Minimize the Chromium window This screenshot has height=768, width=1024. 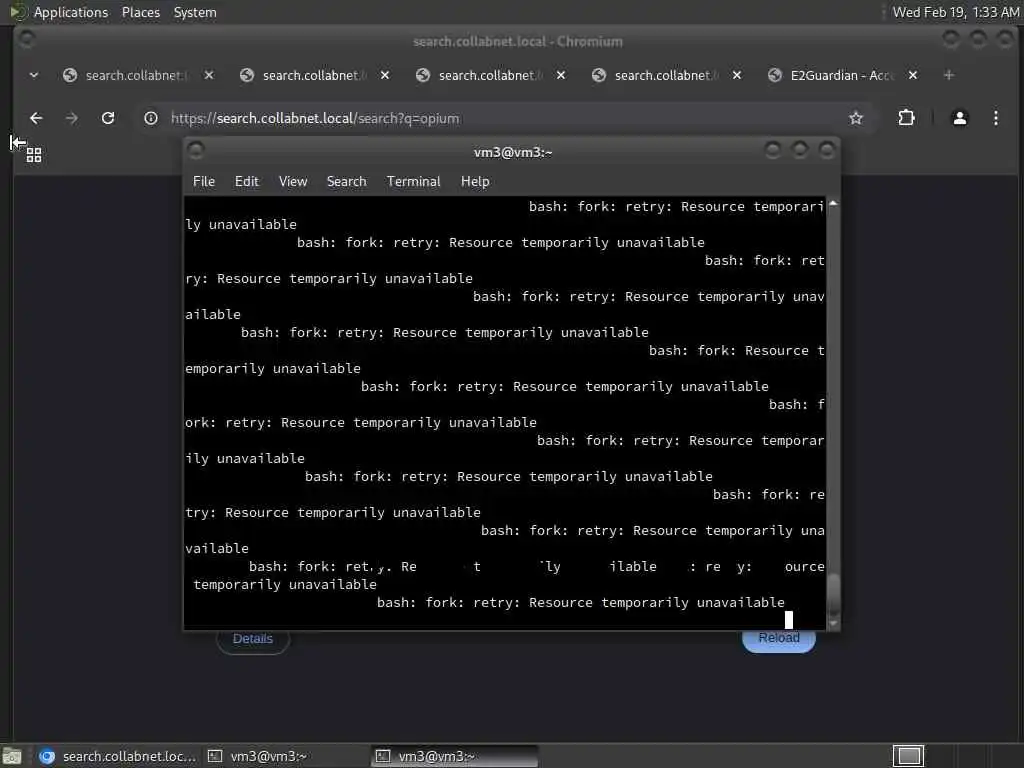(x=951, y=40)
